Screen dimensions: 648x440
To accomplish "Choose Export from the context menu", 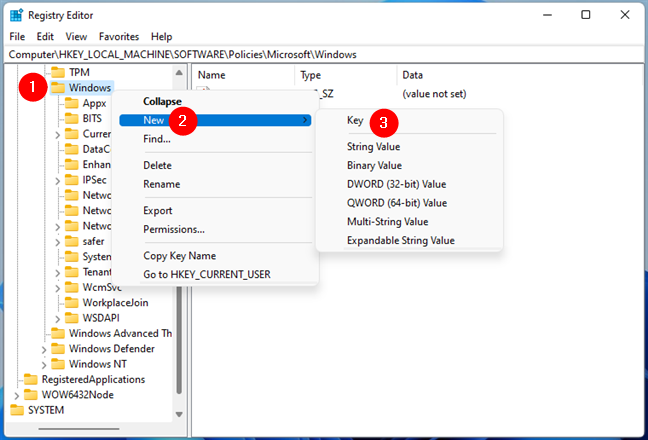I will tap(158, 211).
